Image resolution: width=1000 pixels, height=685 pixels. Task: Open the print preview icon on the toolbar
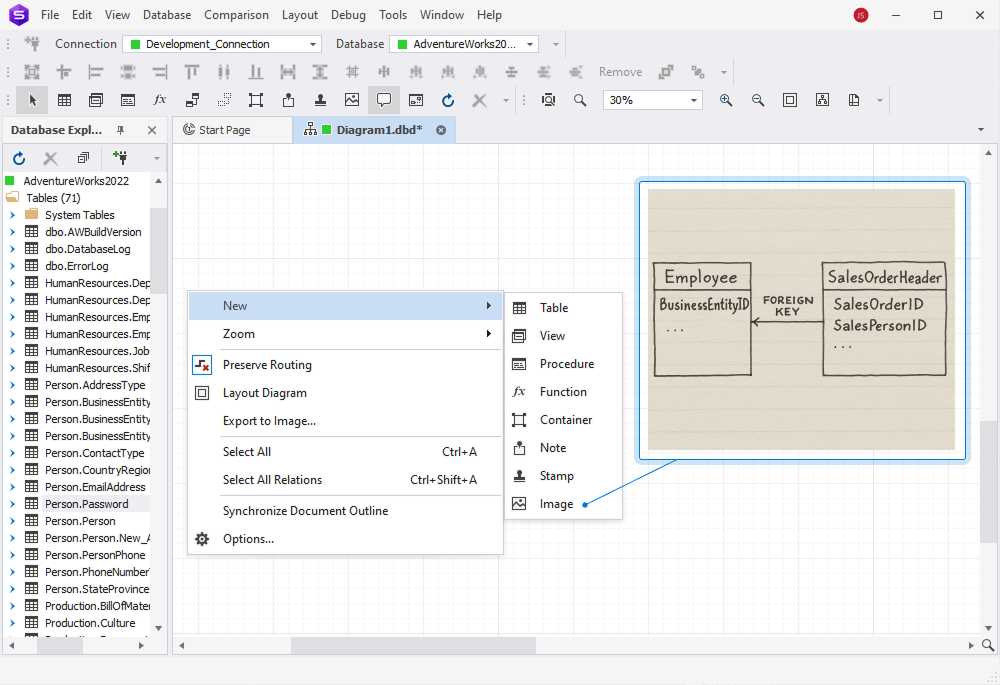coord(853,100)
